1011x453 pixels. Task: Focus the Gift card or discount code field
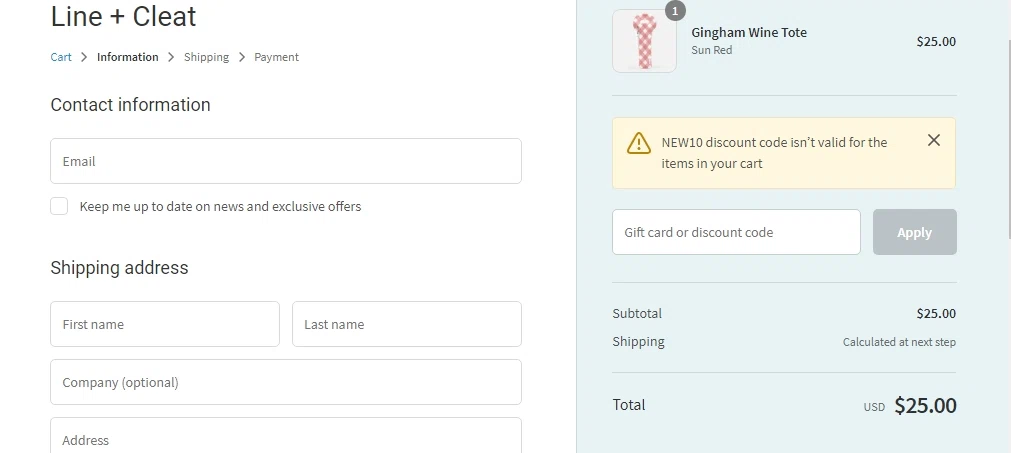736,232
